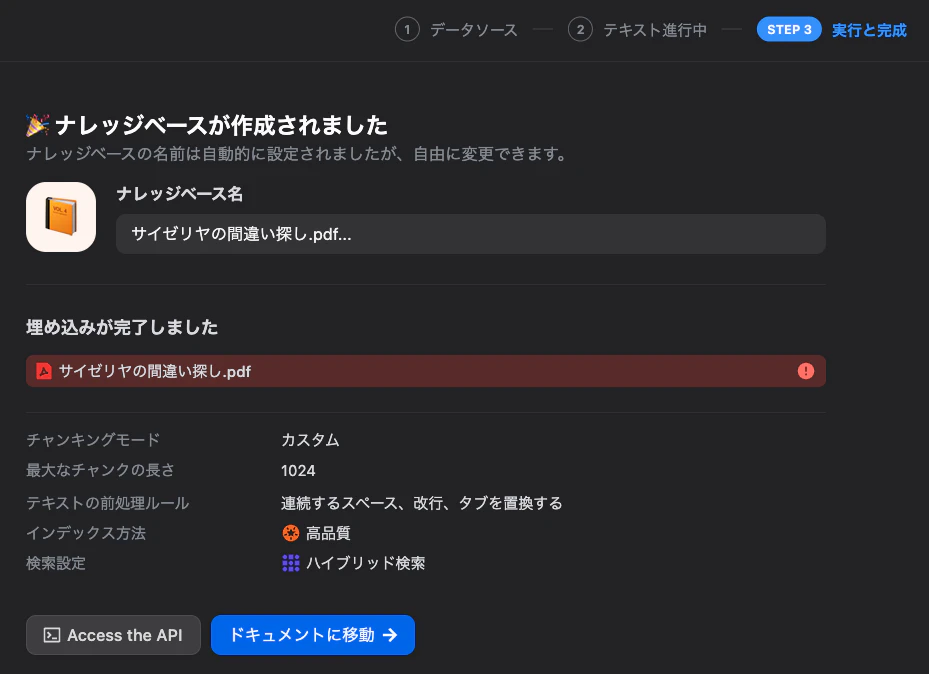Click the orange book knowledge base icon

[60, 217]
